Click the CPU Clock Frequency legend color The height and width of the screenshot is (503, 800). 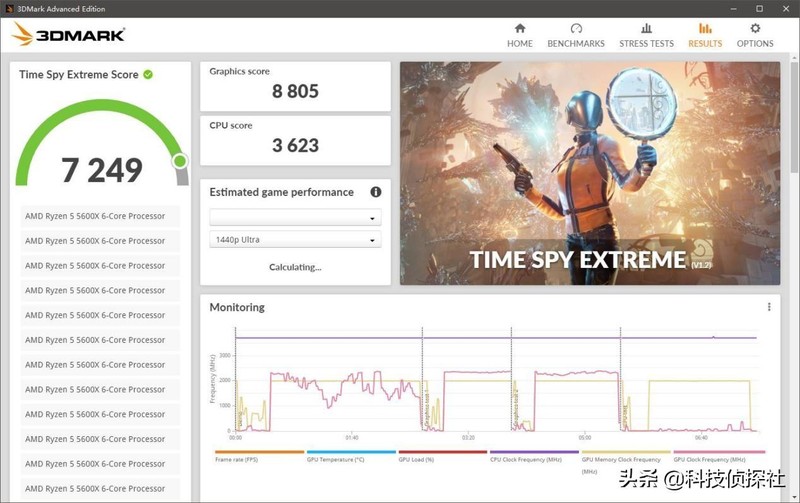click(534, 452)
